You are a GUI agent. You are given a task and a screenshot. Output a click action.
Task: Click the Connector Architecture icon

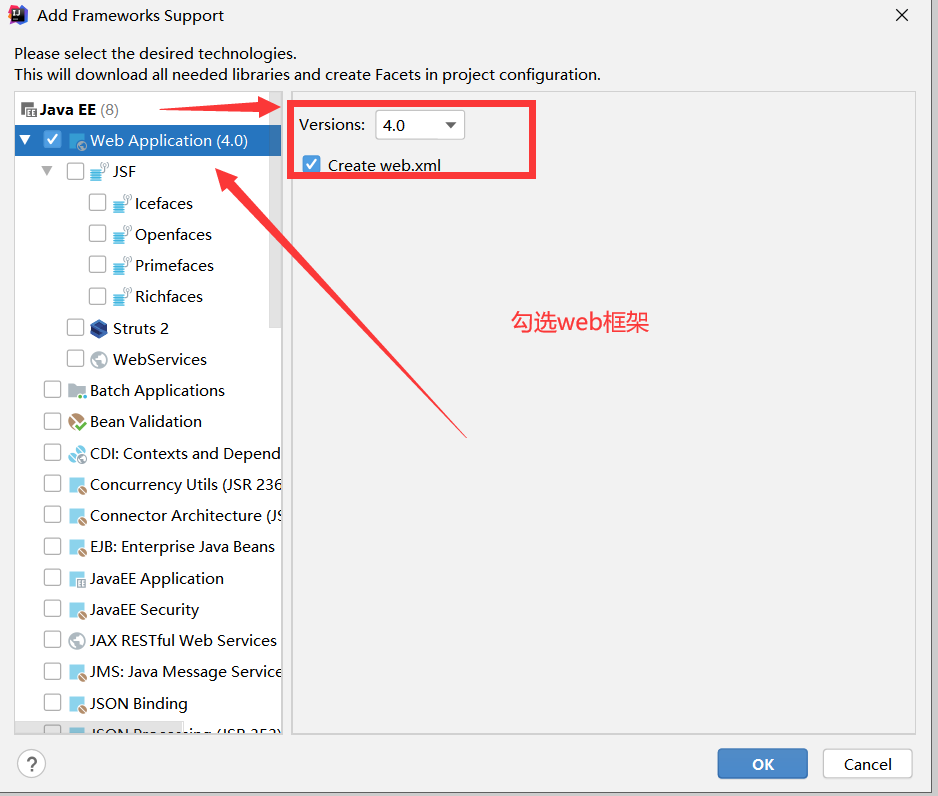tap(78, 516)
